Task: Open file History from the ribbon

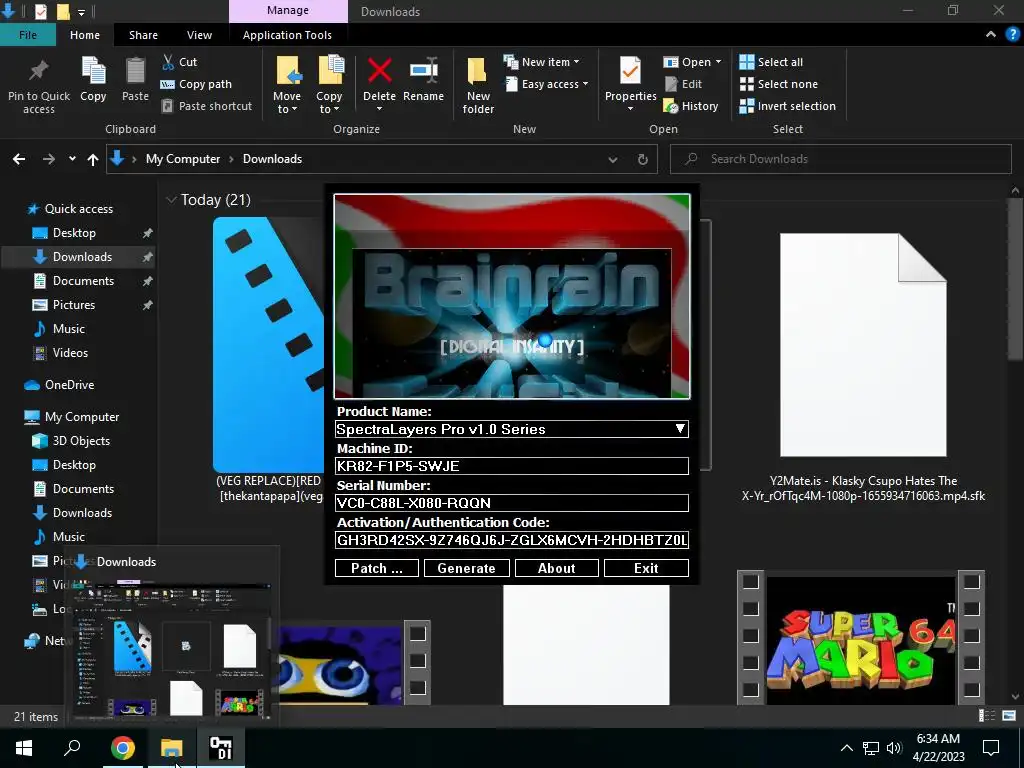Action: [691, 106]
